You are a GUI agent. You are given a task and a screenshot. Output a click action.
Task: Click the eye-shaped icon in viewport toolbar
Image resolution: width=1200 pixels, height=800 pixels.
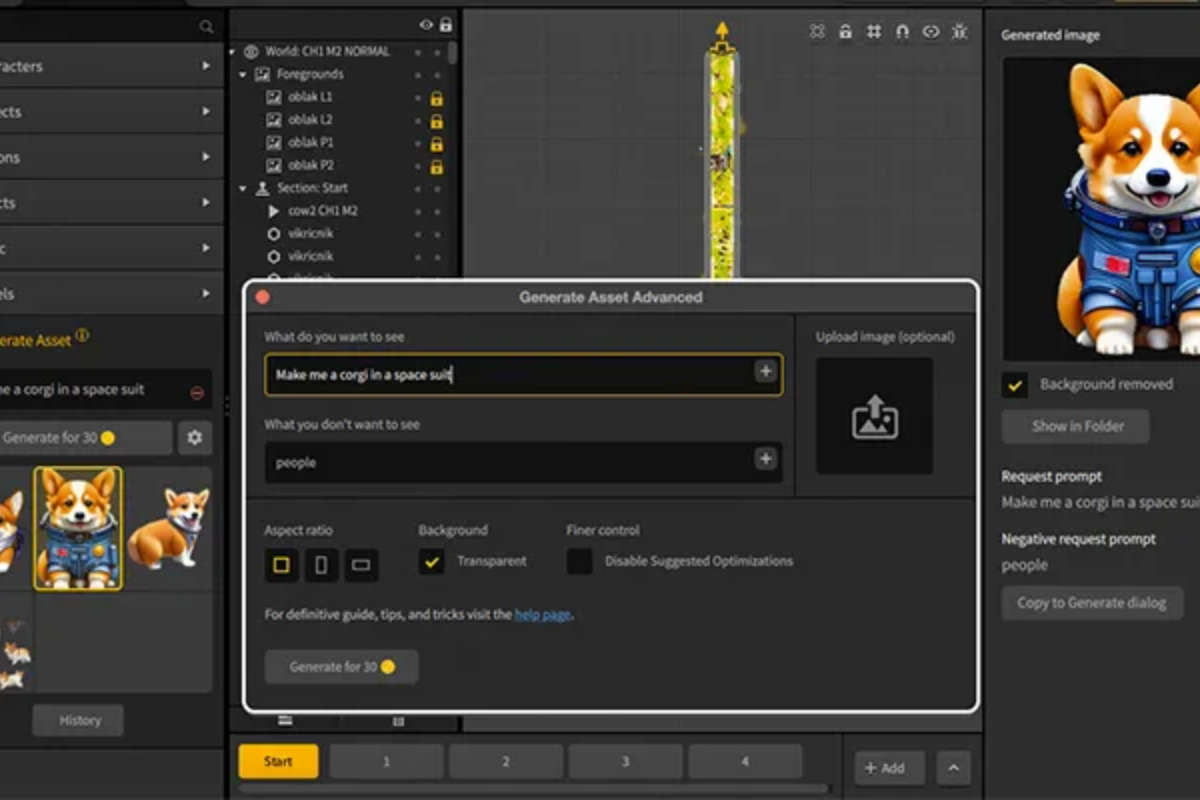tap(931, 32)
